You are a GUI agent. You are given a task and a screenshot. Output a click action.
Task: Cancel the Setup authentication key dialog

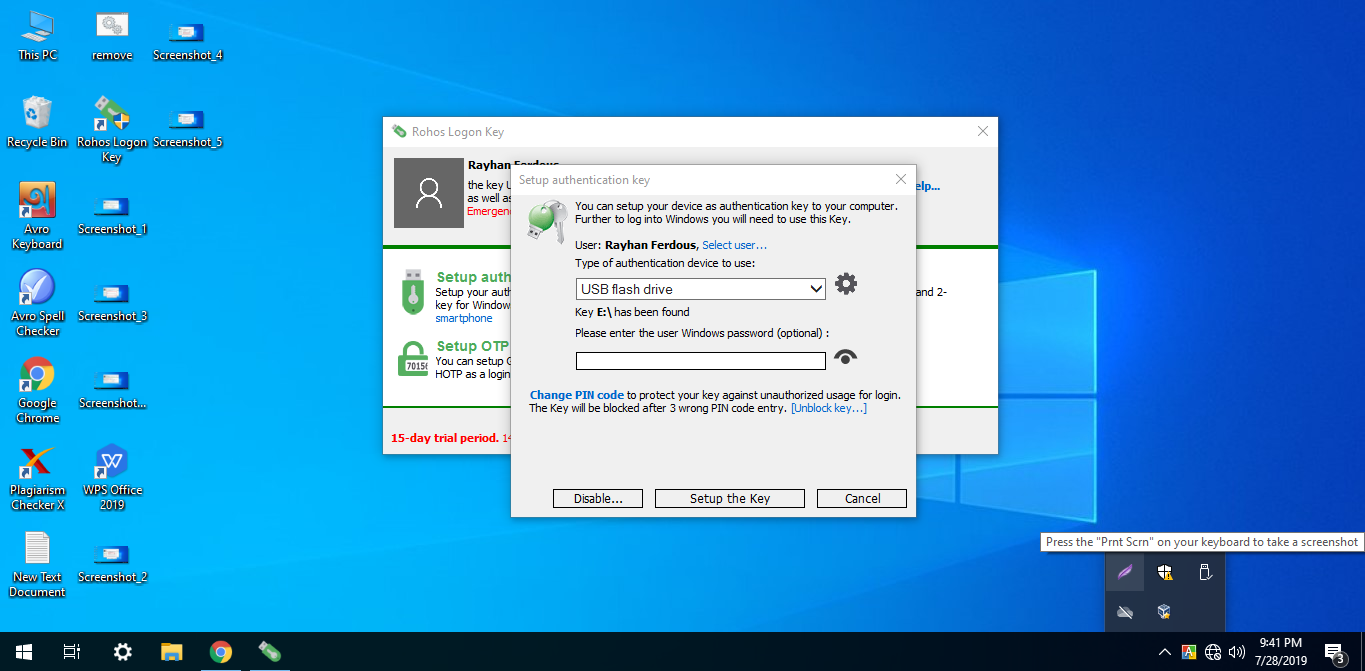862,498
